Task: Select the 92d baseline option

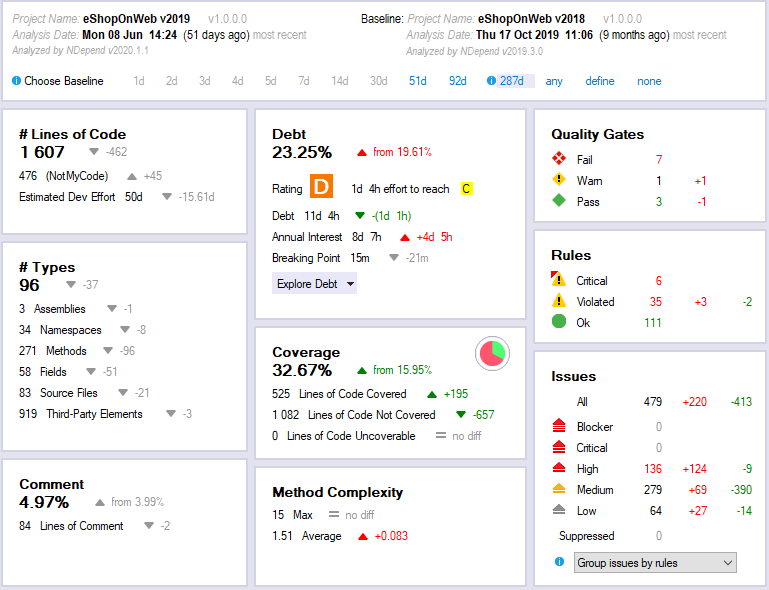Action: (x=457, y=81)
